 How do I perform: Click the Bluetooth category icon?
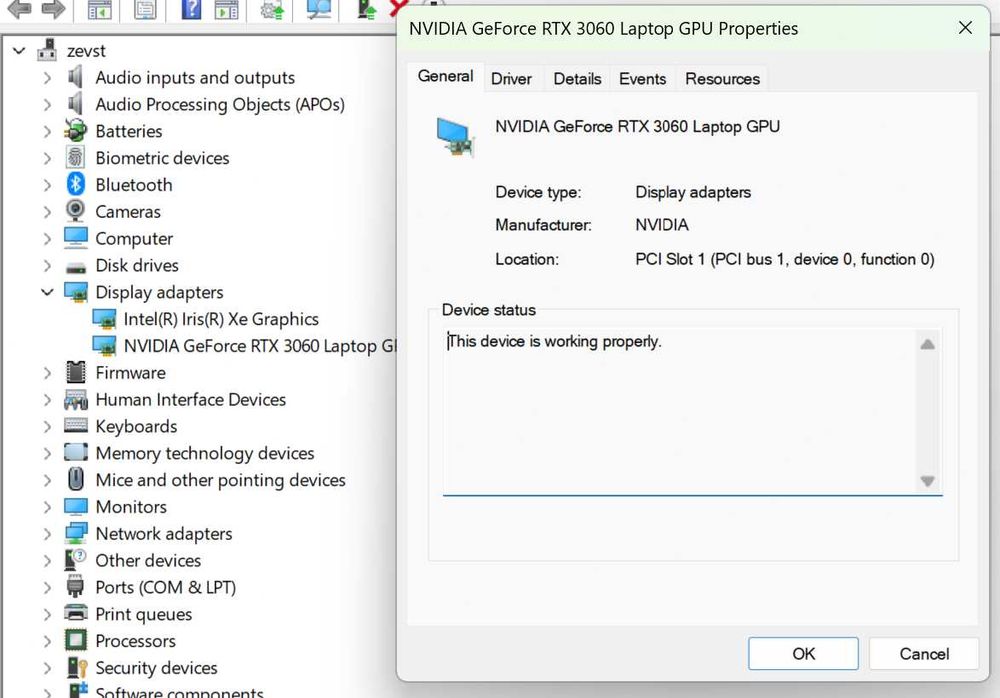coord(76,185)
